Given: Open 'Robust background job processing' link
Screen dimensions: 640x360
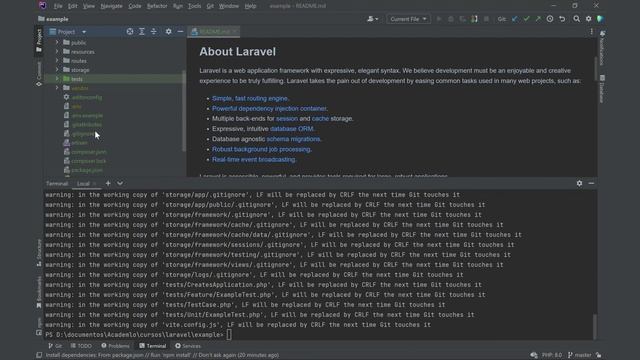Looking at the screenshot, I should 261,149.
